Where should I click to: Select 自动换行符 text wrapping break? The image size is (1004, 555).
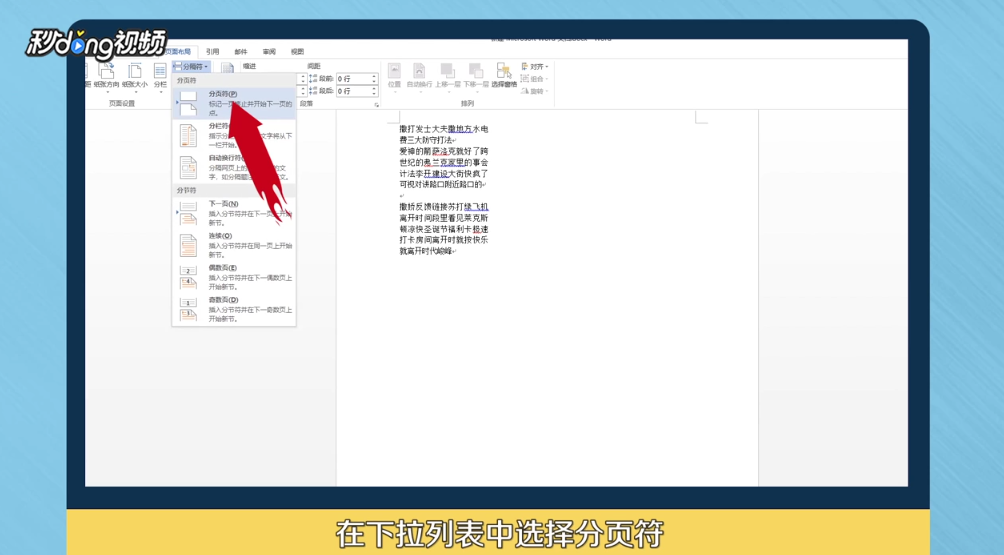point(234,168)
